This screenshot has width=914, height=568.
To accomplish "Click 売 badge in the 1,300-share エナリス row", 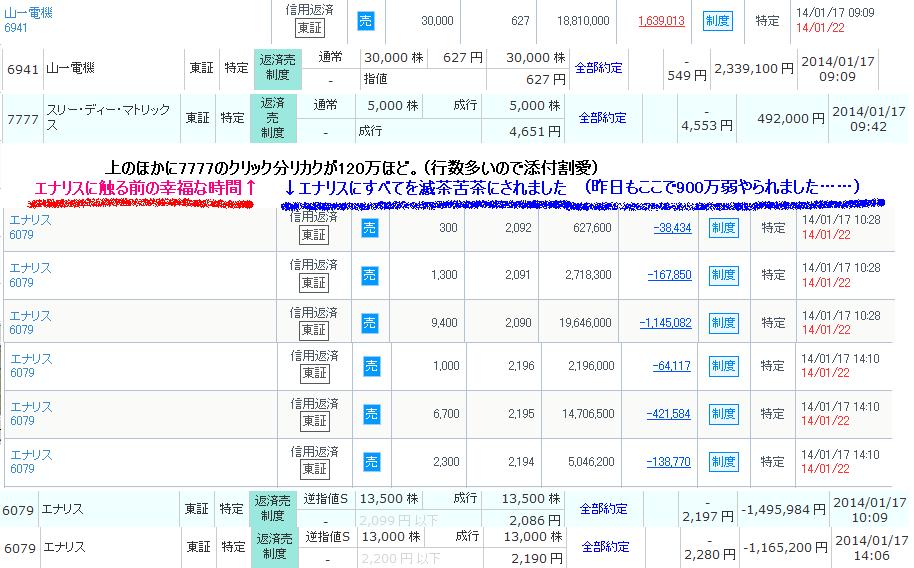I will point(370,275).
